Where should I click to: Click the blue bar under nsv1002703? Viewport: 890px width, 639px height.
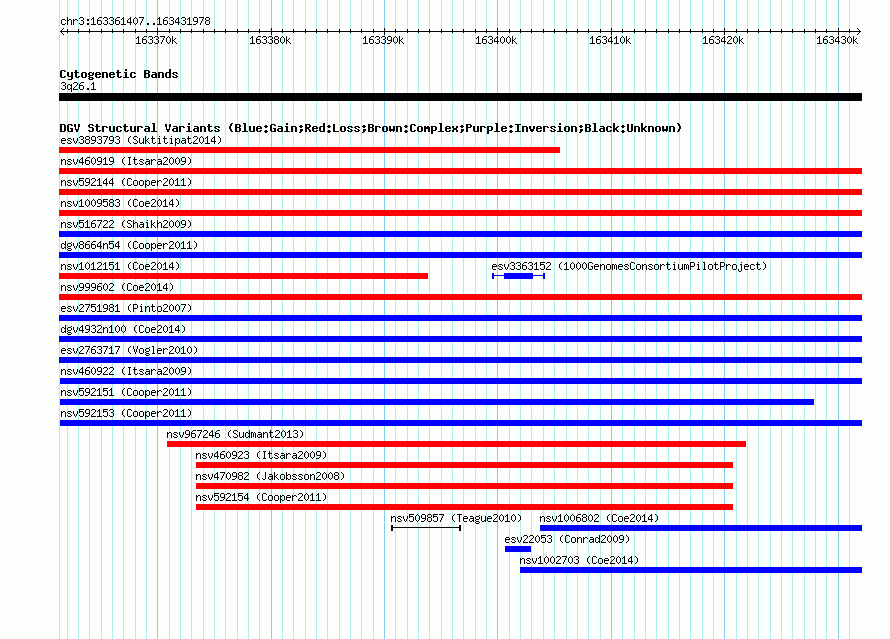click(x=691, y=570)
